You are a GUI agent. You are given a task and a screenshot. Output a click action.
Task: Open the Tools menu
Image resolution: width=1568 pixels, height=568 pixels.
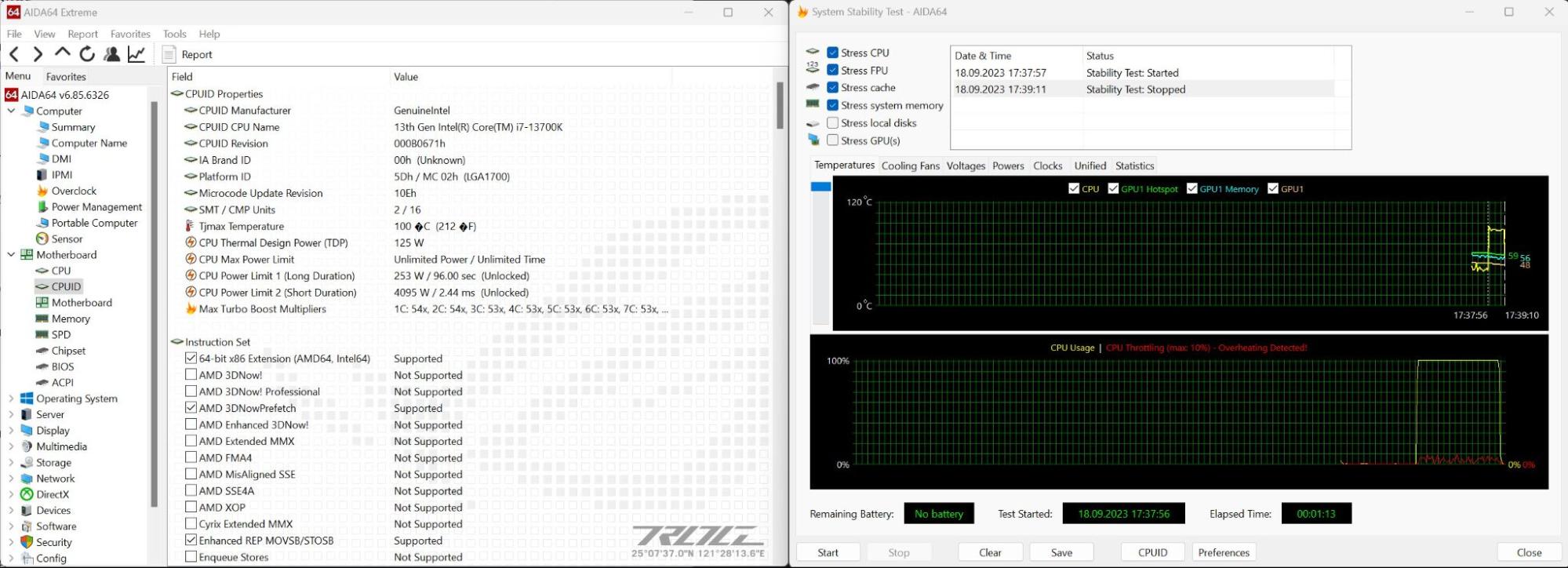coord(174,34)
